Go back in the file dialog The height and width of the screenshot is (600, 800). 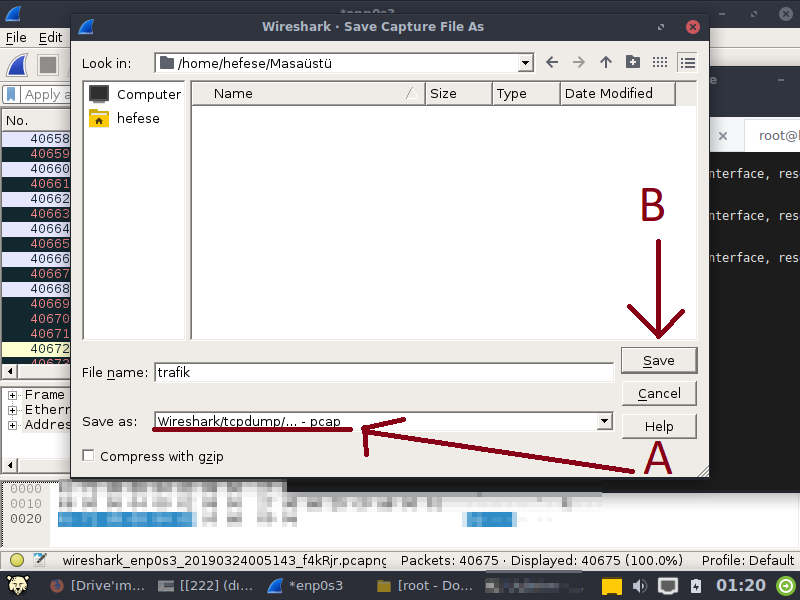tap(552, 63)
